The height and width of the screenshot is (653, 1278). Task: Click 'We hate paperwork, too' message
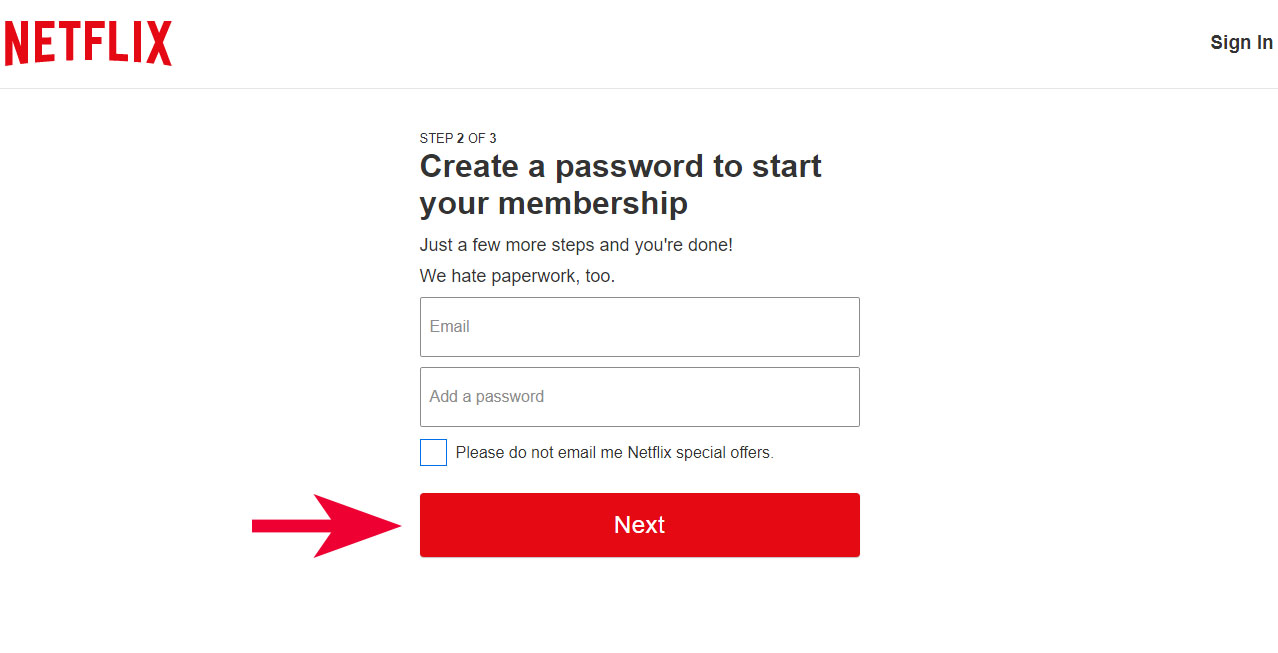coord(517,275)
